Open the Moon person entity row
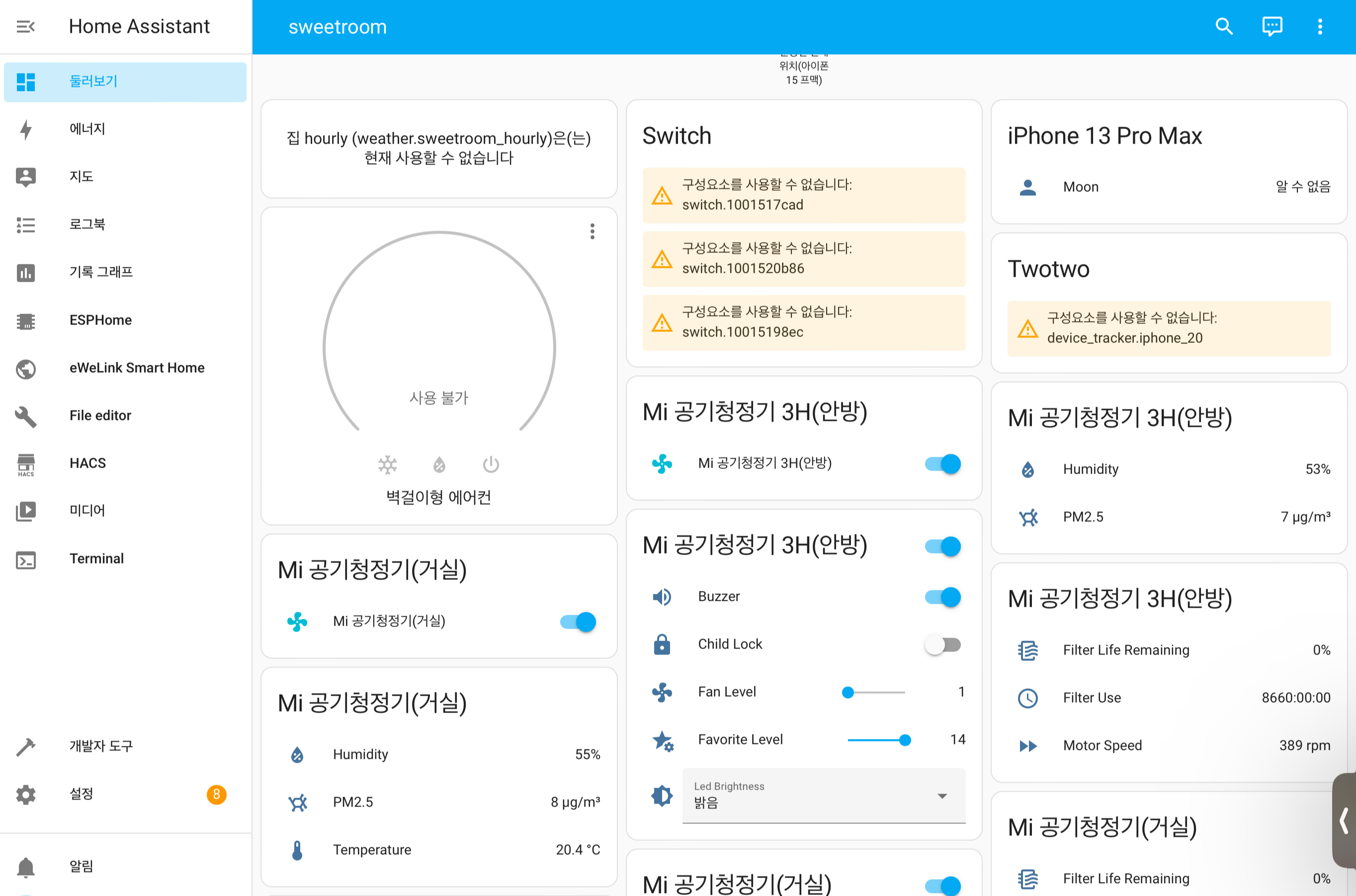This screenshot has height=896, width=1356. [x=1169, y=187]
